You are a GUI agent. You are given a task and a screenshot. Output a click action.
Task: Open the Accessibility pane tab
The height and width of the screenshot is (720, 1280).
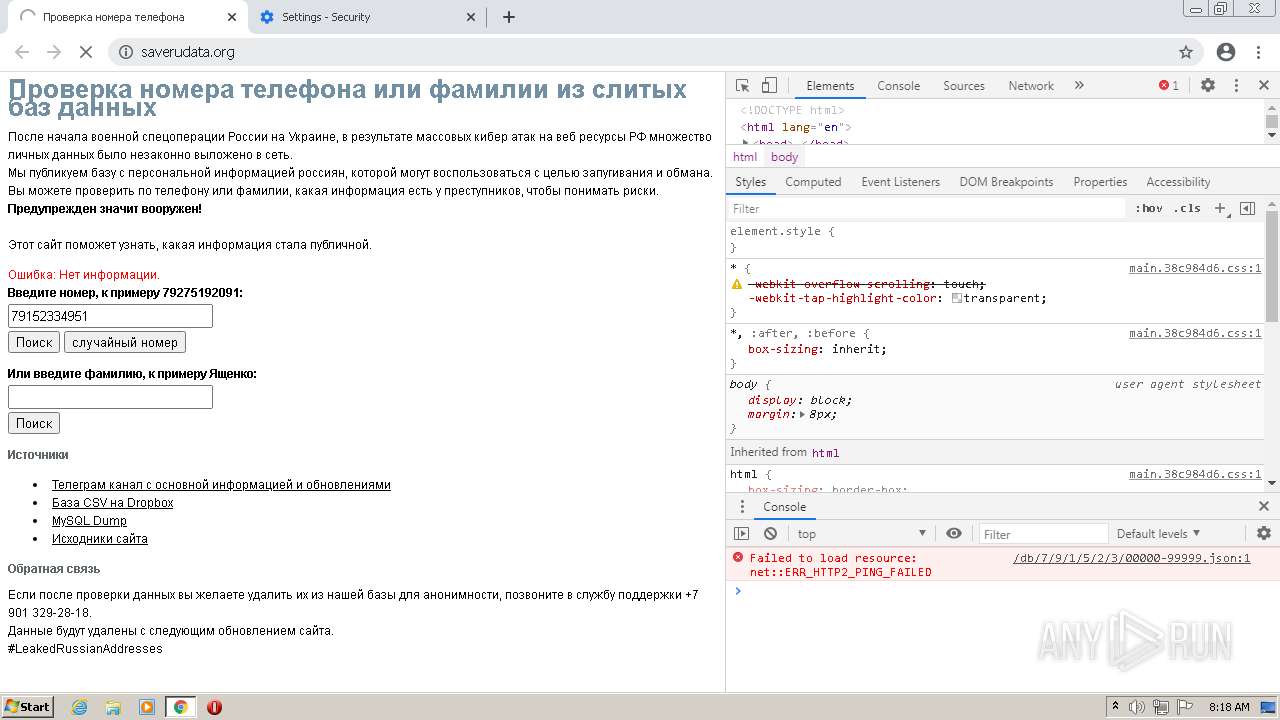[x=1178, y=182]
